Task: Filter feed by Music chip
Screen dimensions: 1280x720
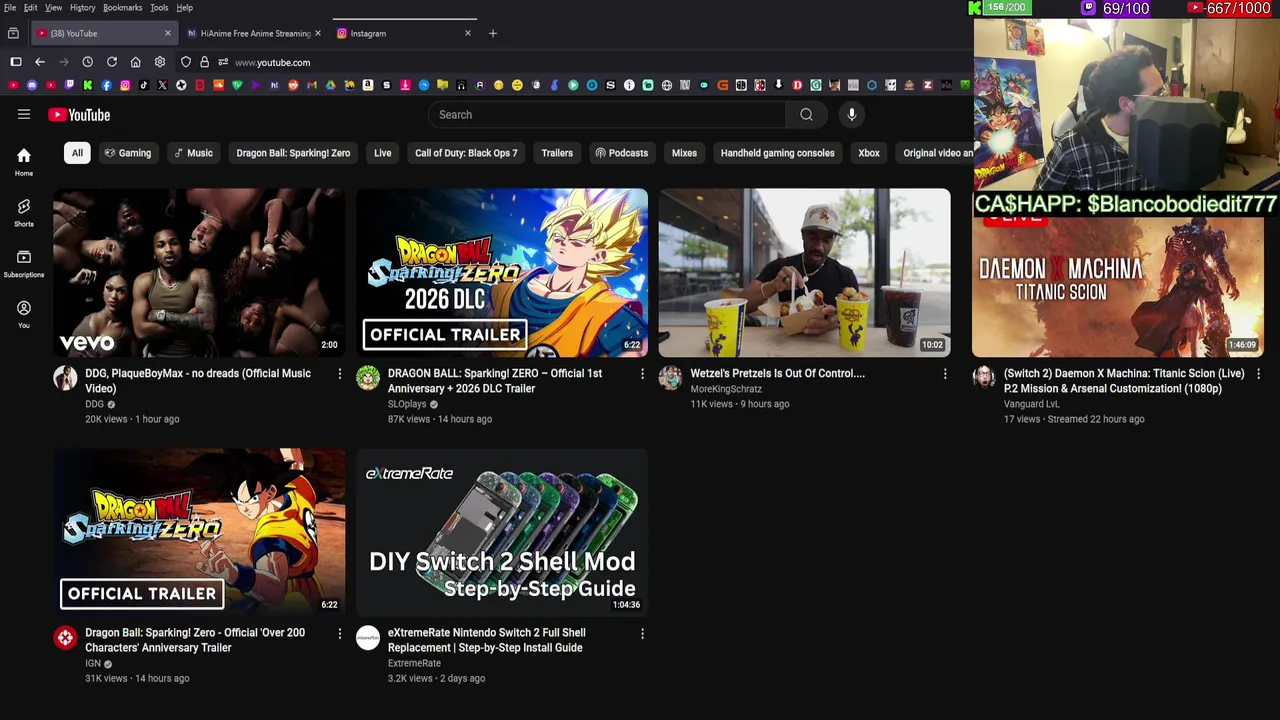Action: [193, 153]
